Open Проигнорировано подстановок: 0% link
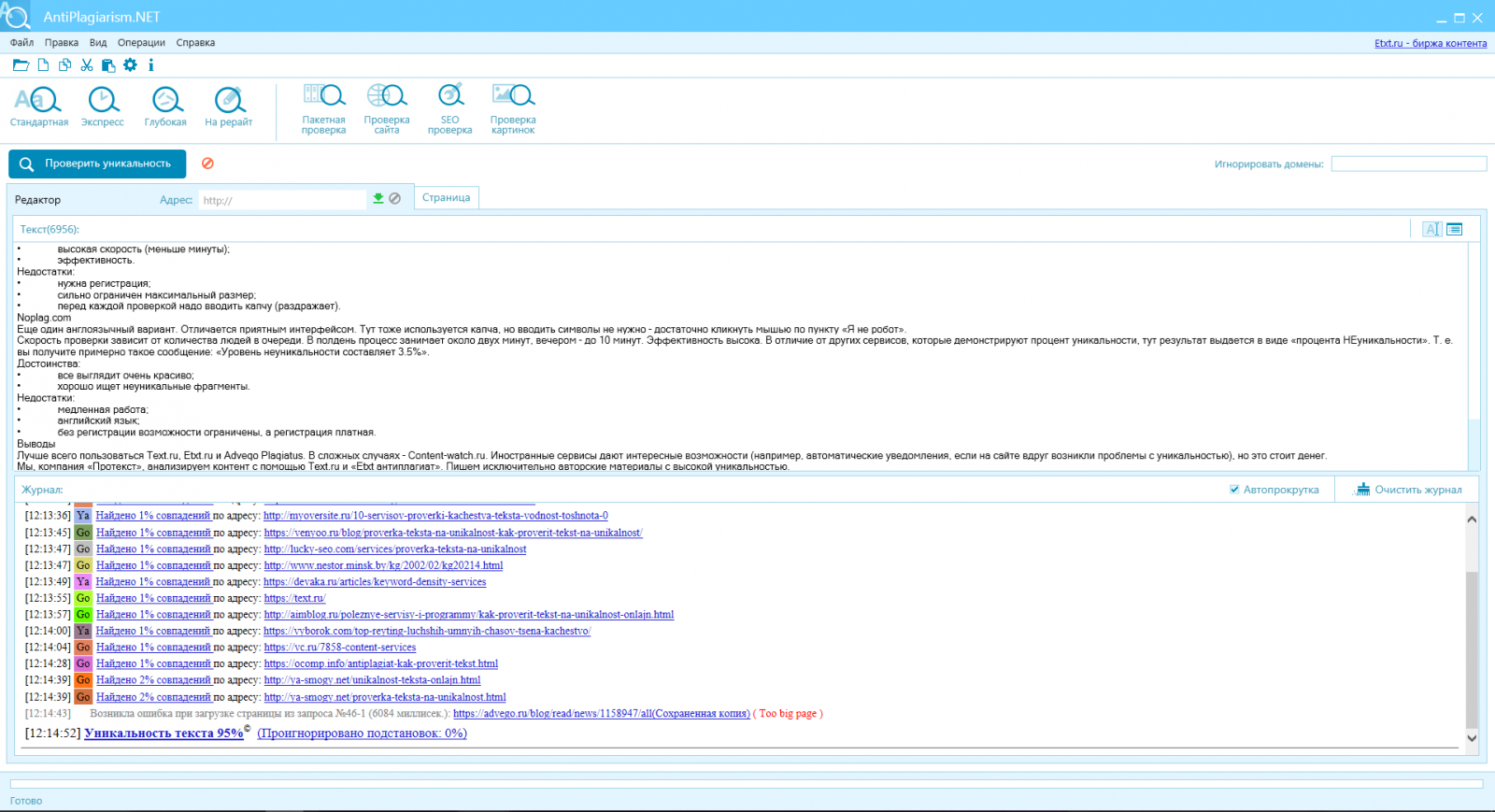Viewport: 1495px width, 812px height. point(363,734)
